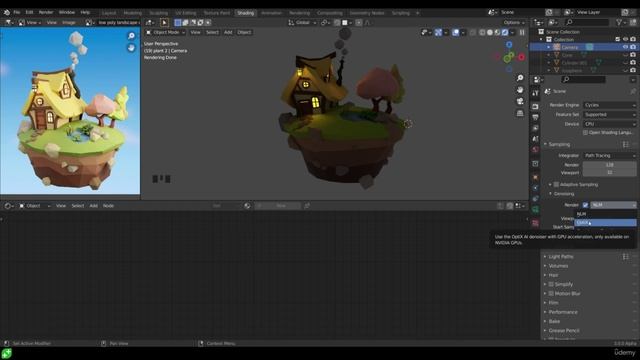Select material preview shading mode icon
The height and width of the screenshot is (360, 640).
click(498, 32)
